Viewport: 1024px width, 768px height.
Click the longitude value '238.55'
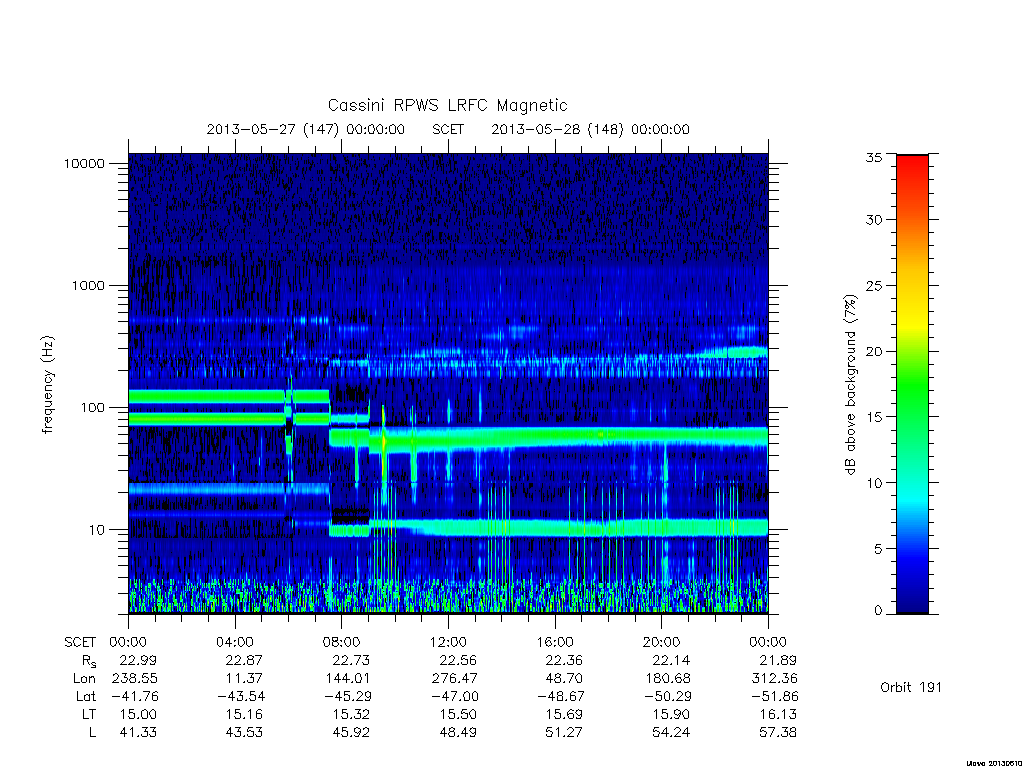click(x=135, y=679)
